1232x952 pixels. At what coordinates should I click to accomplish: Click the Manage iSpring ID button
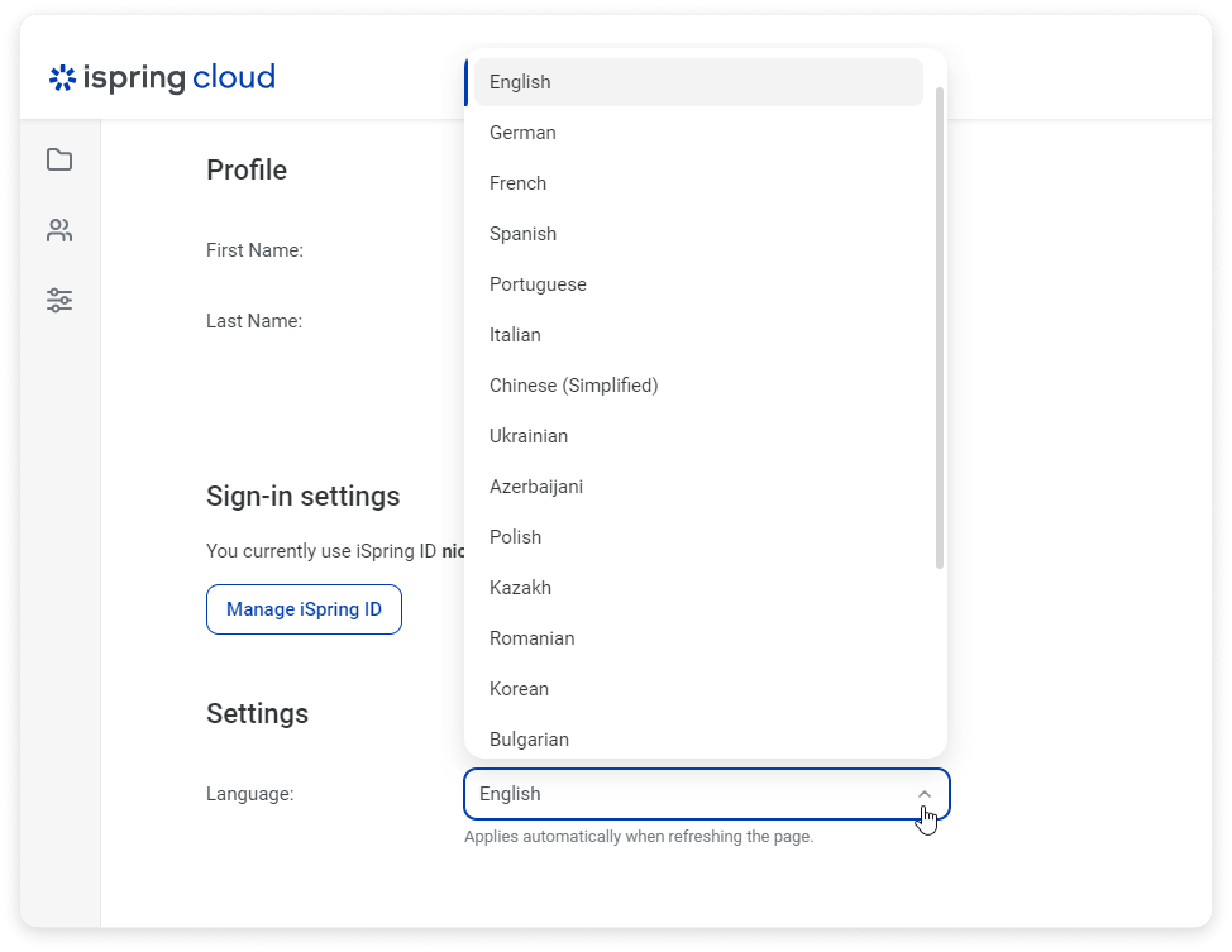pos(304,609)
